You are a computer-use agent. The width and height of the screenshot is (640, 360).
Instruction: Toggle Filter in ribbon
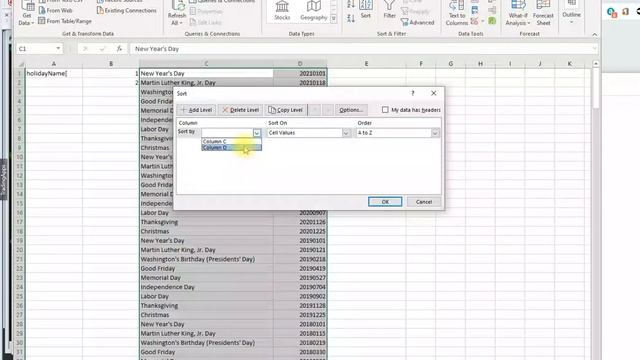pos(389,10)
